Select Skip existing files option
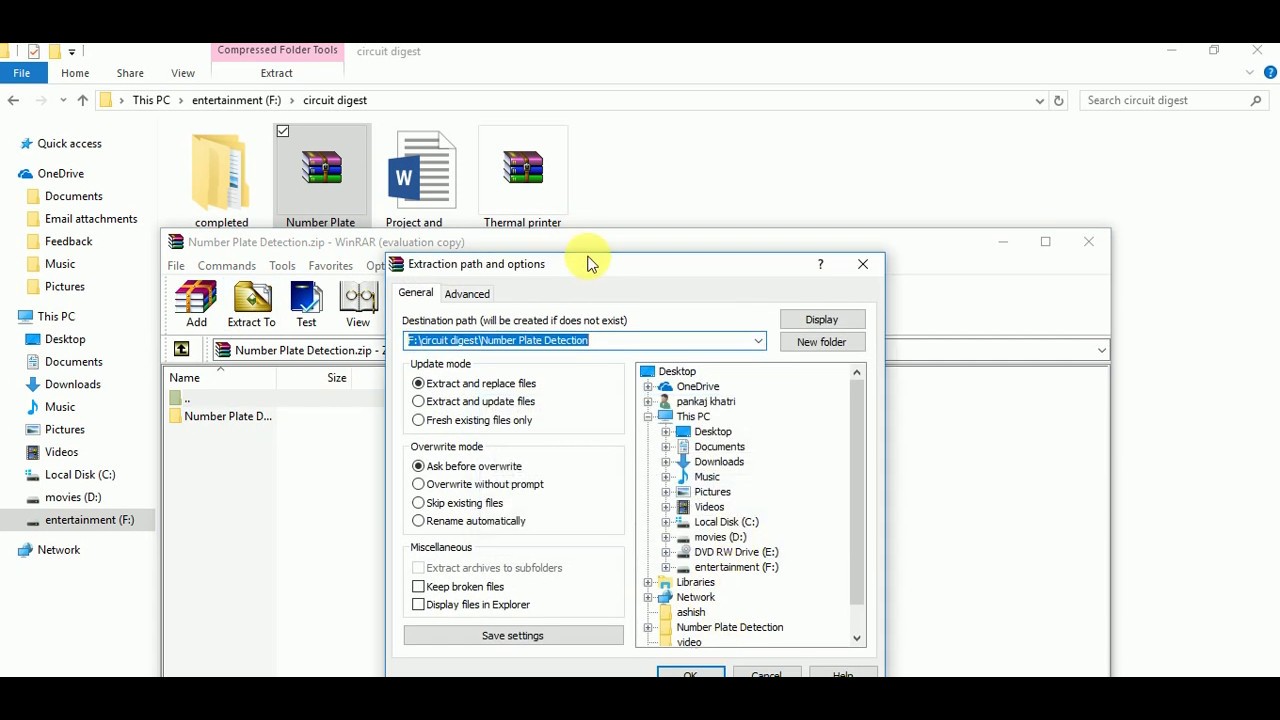The image size is (1280, 720). [x=457, y=503]
